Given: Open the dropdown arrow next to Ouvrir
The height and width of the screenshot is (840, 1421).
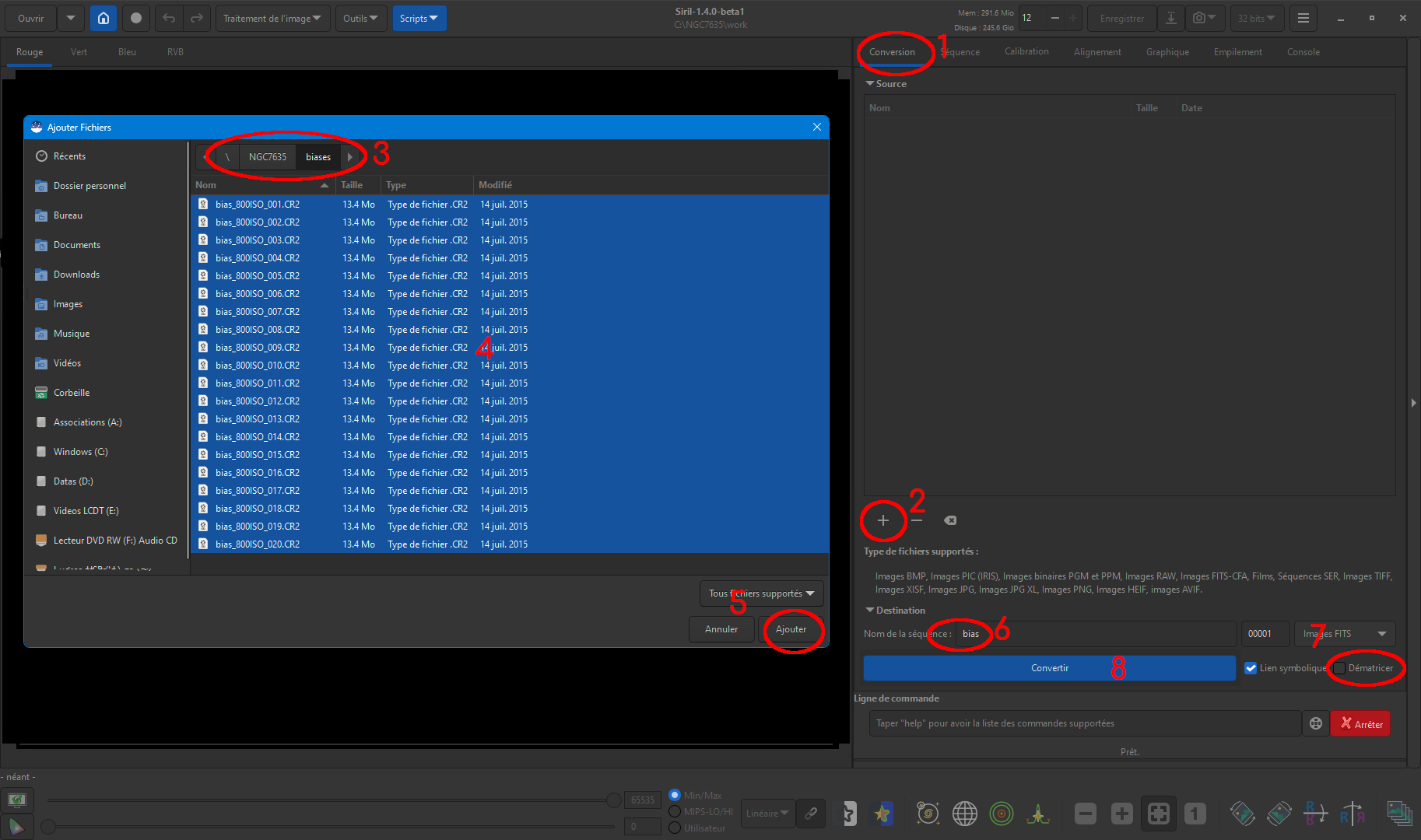Looking at the screenshot, I should (x=70, y=18).
